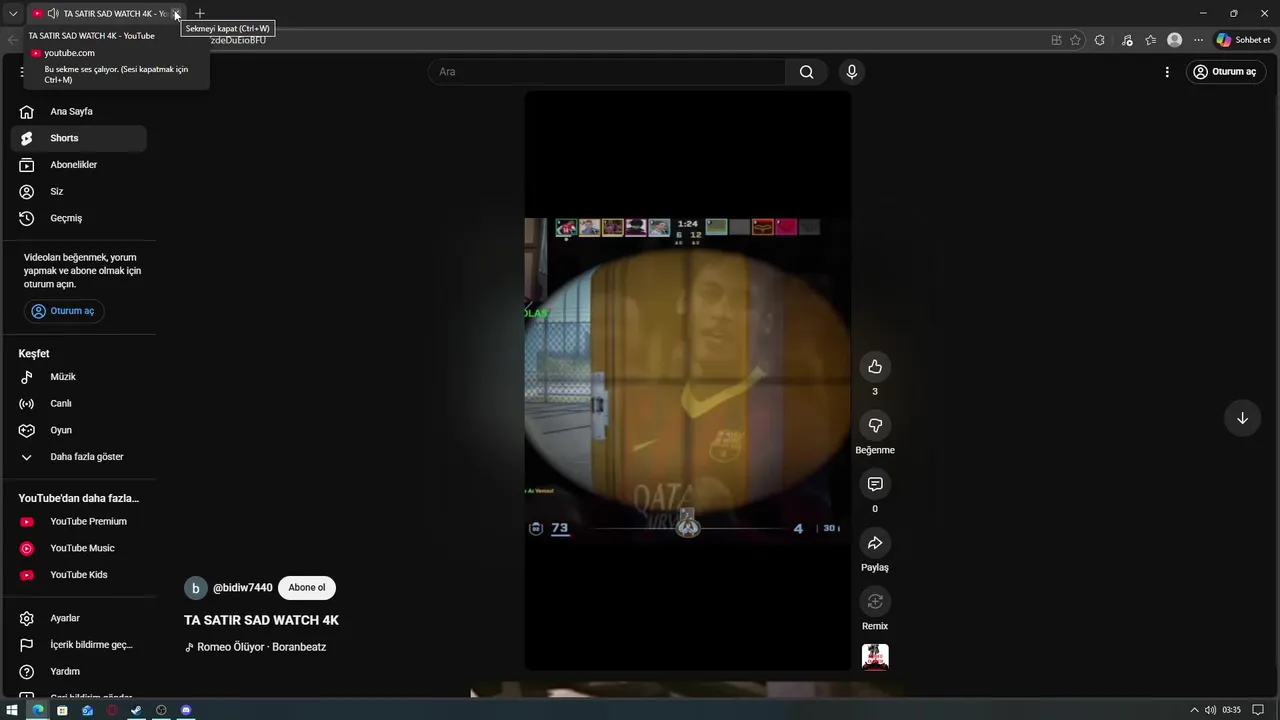Open Abonelikler subscriptions page
Image resolution: width=1280 pixels, height=720 pixels.
(x=79, y=165)
